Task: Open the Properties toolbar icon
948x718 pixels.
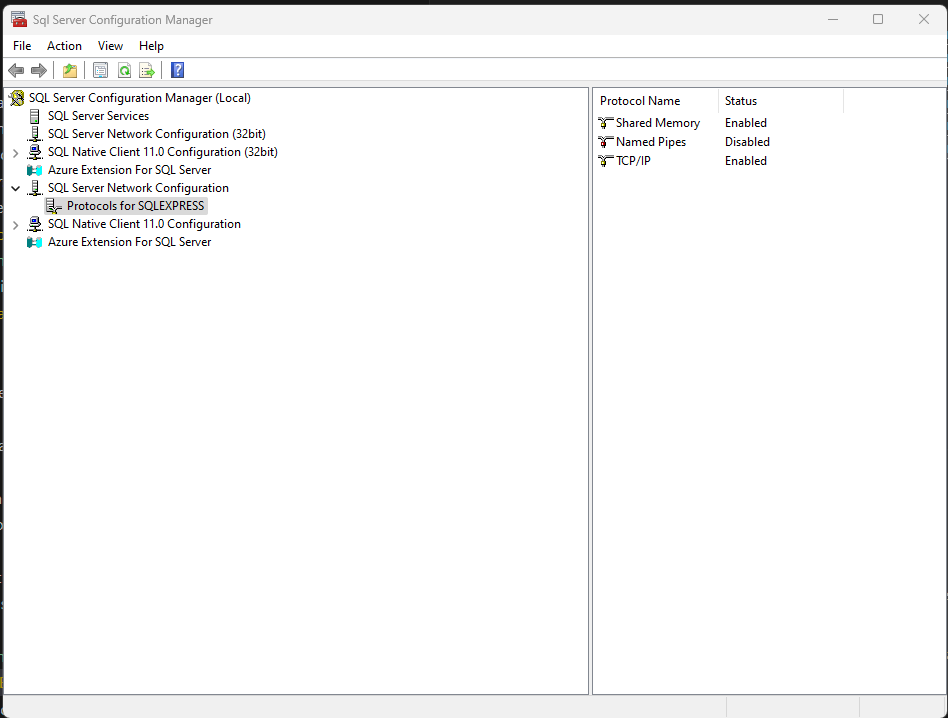Action: pos(100,71)
